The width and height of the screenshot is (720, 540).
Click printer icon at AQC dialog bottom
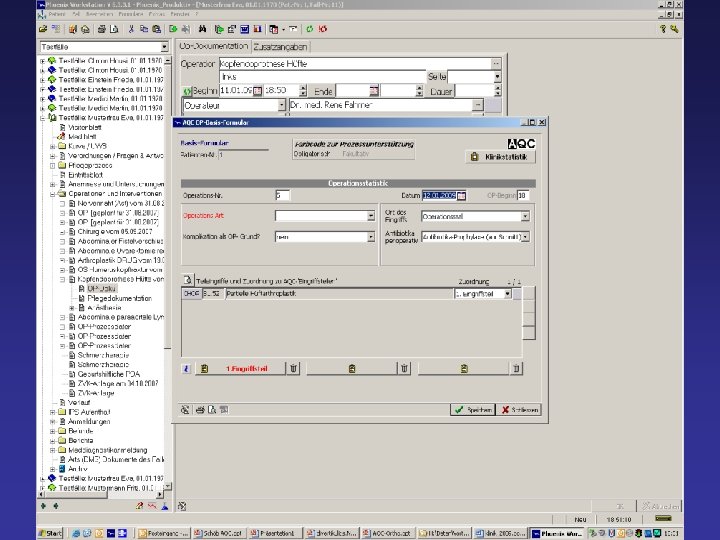click(200, 410)
